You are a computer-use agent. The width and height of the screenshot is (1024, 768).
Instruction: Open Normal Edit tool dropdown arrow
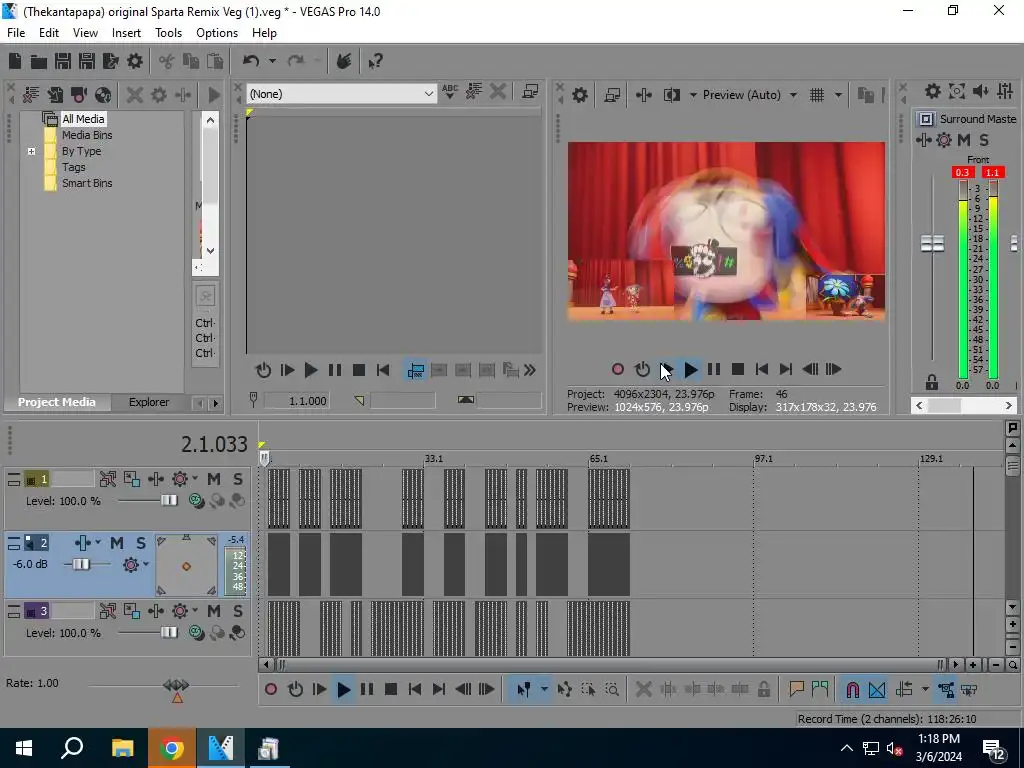[544, 689]
